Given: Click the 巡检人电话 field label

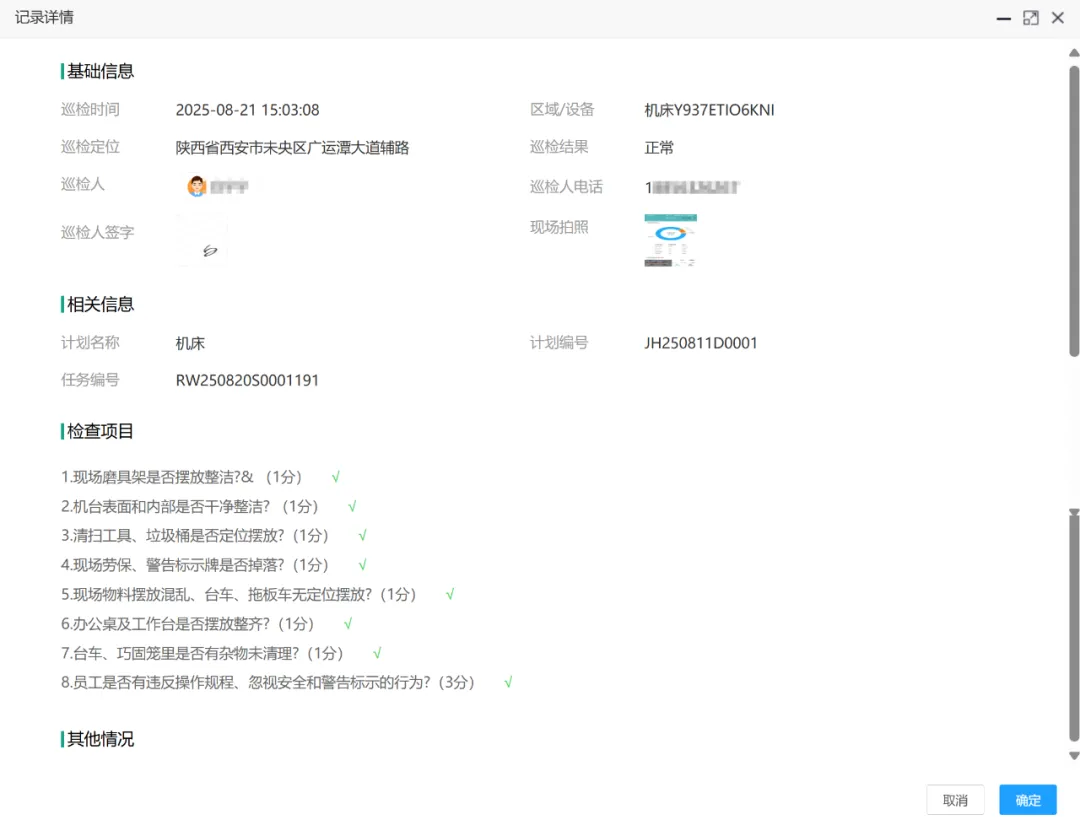Looking at the screenshot, I should [x=566, y=187].
